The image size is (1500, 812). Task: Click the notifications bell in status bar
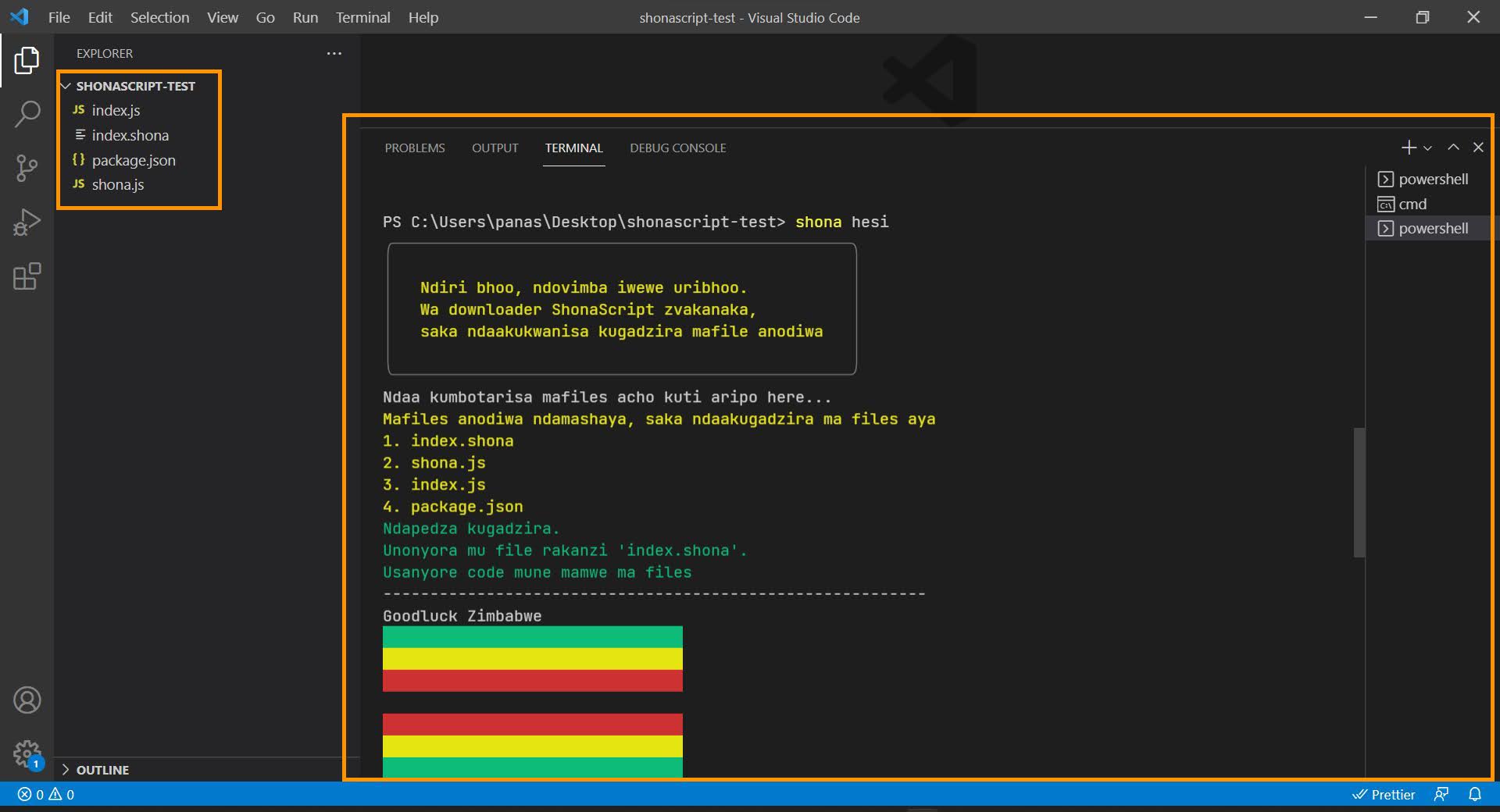click(1474, 794)
